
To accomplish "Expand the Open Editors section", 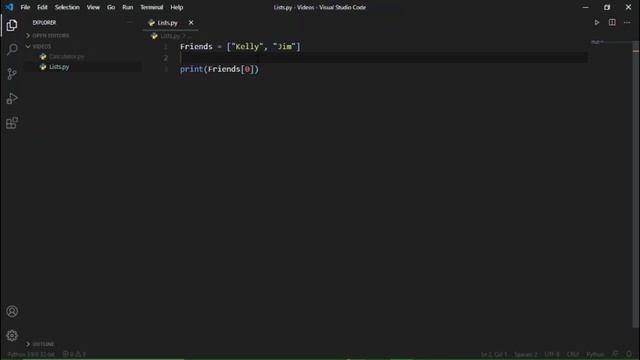I will tap(48, 36).
